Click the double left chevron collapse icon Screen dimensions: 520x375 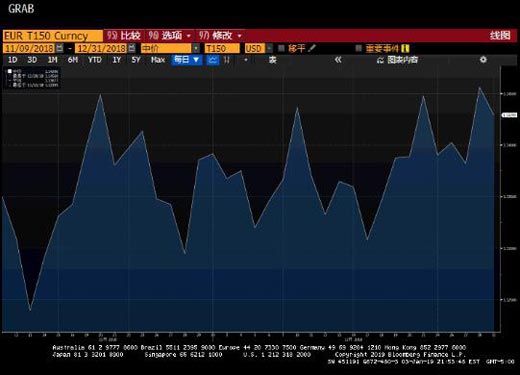[338, 60]
